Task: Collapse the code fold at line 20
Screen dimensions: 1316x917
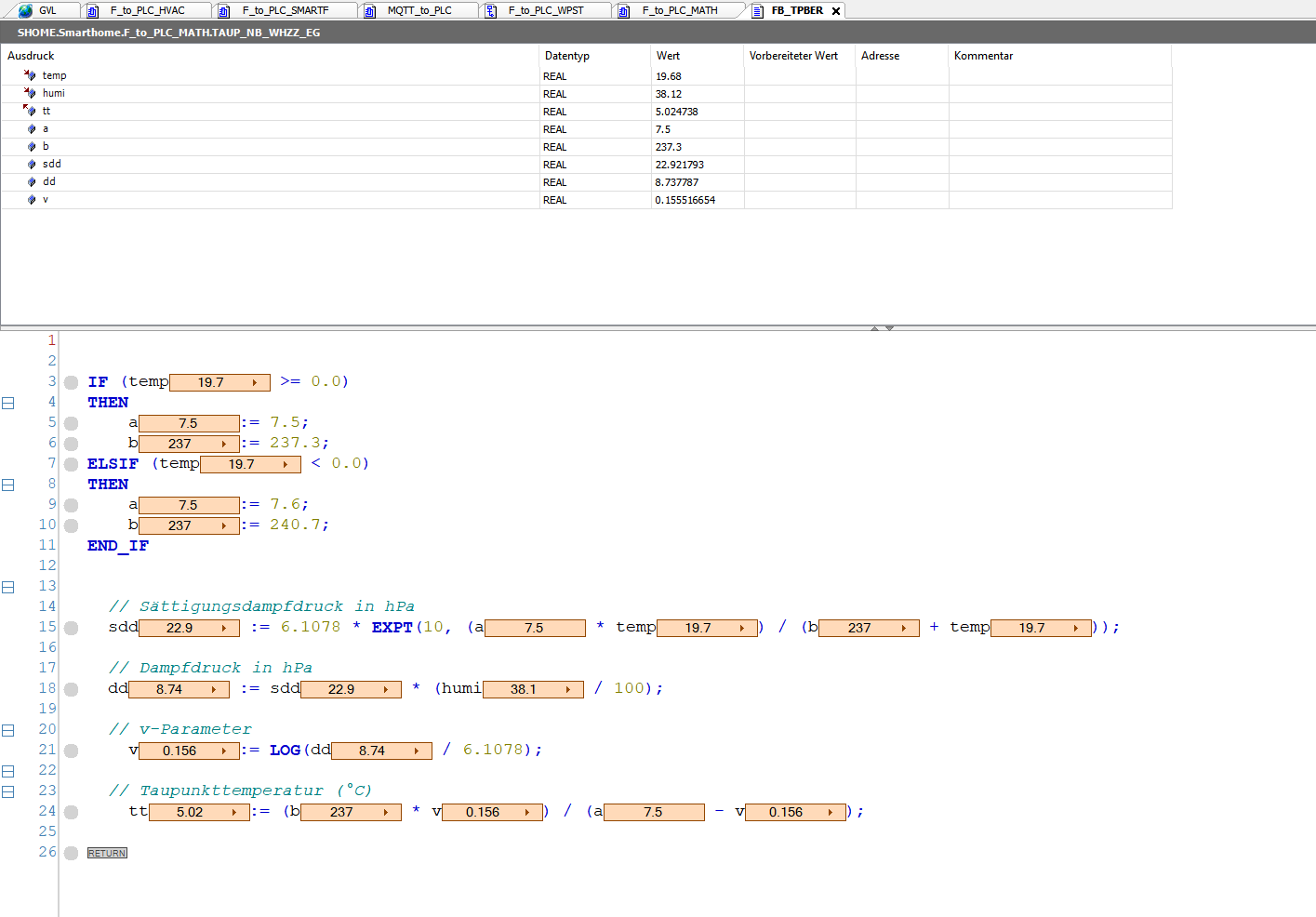Action: click(x=8, y=730)
